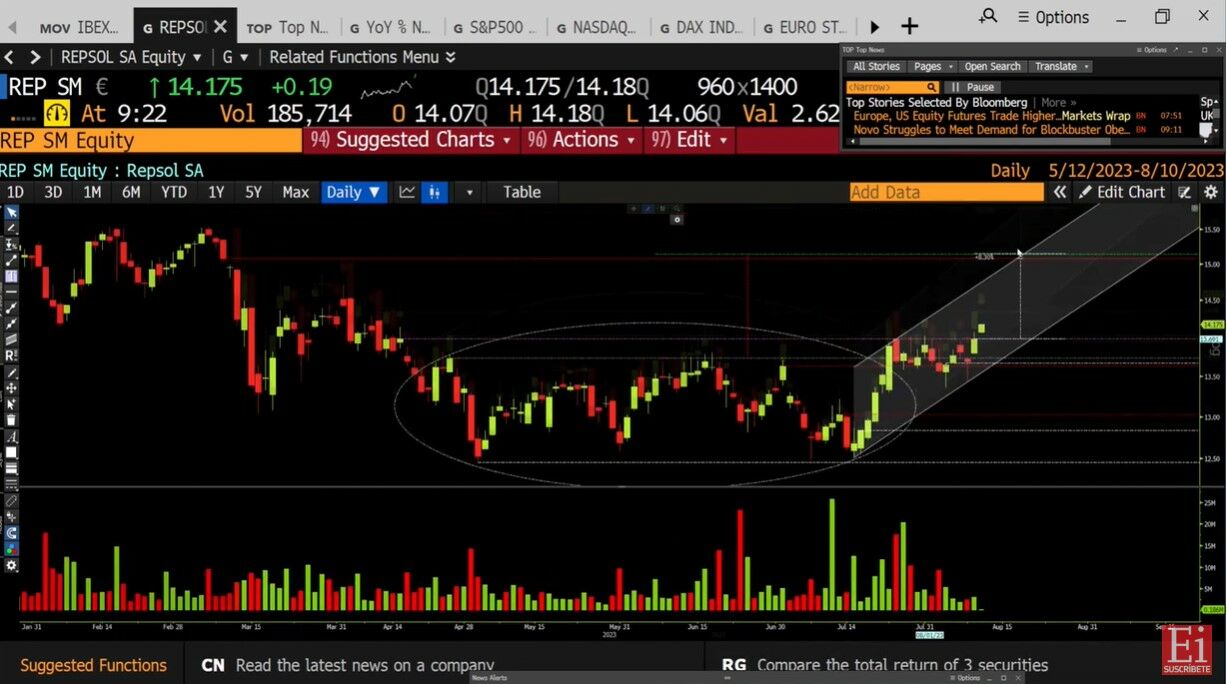
Task: Select the eraser tool in drawing toolbar
Action: pos(11,502)
